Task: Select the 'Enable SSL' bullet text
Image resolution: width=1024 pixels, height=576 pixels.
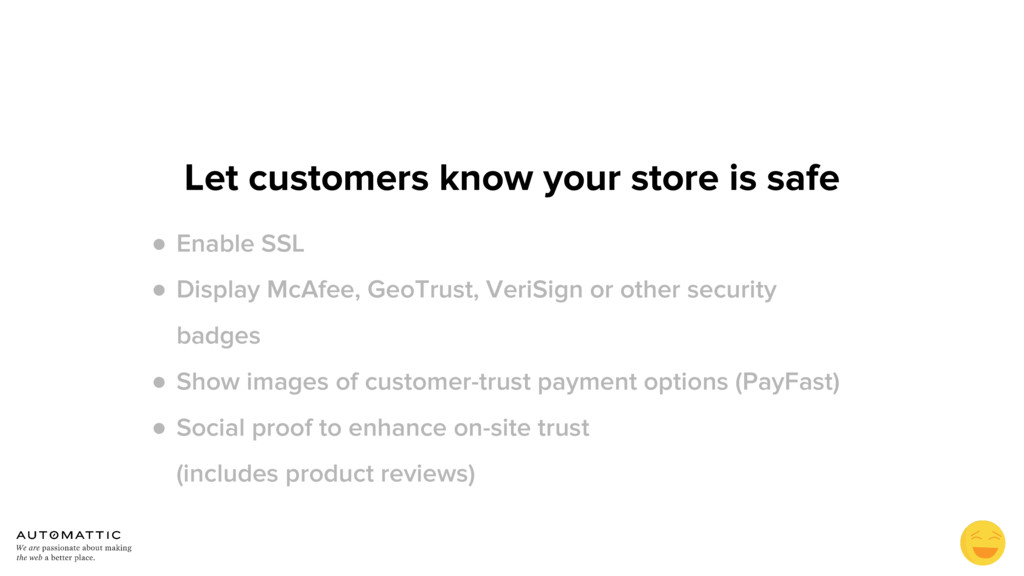Action: coord(240,244)
